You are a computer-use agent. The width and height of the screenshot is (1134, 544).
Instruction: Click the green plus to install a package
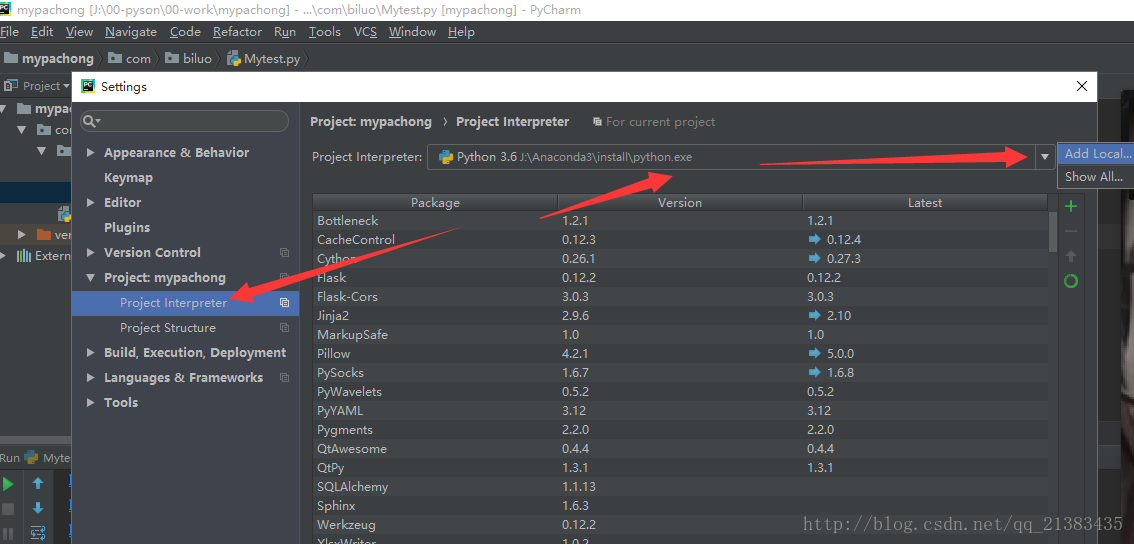point(1071,207)
